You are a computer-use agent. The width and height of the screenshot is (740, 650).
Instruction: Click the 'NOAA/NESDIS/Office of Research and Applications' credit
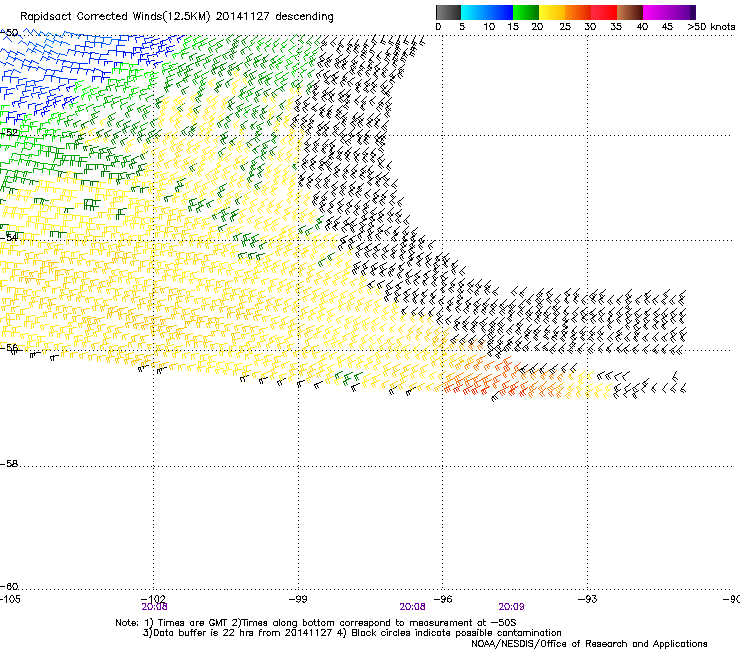pos(589,644)
